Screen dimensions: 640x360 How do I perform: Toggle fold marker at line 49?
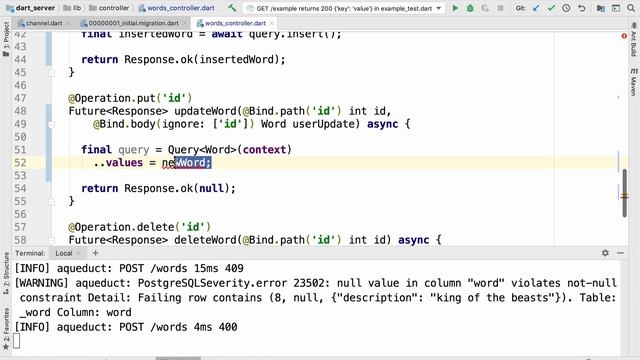[x=51, y=124]
